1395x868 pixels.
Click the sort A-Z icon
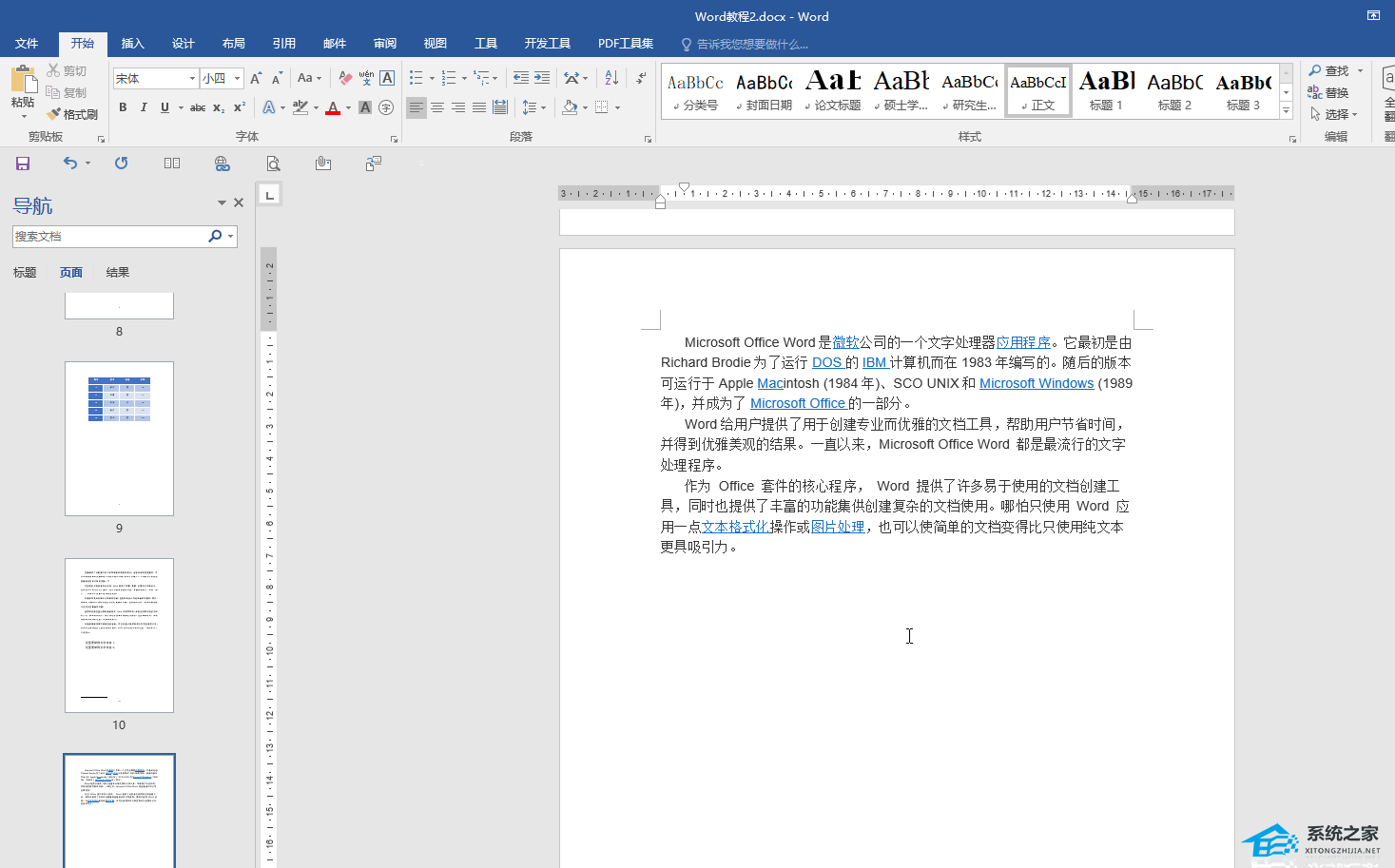[611, 78]
